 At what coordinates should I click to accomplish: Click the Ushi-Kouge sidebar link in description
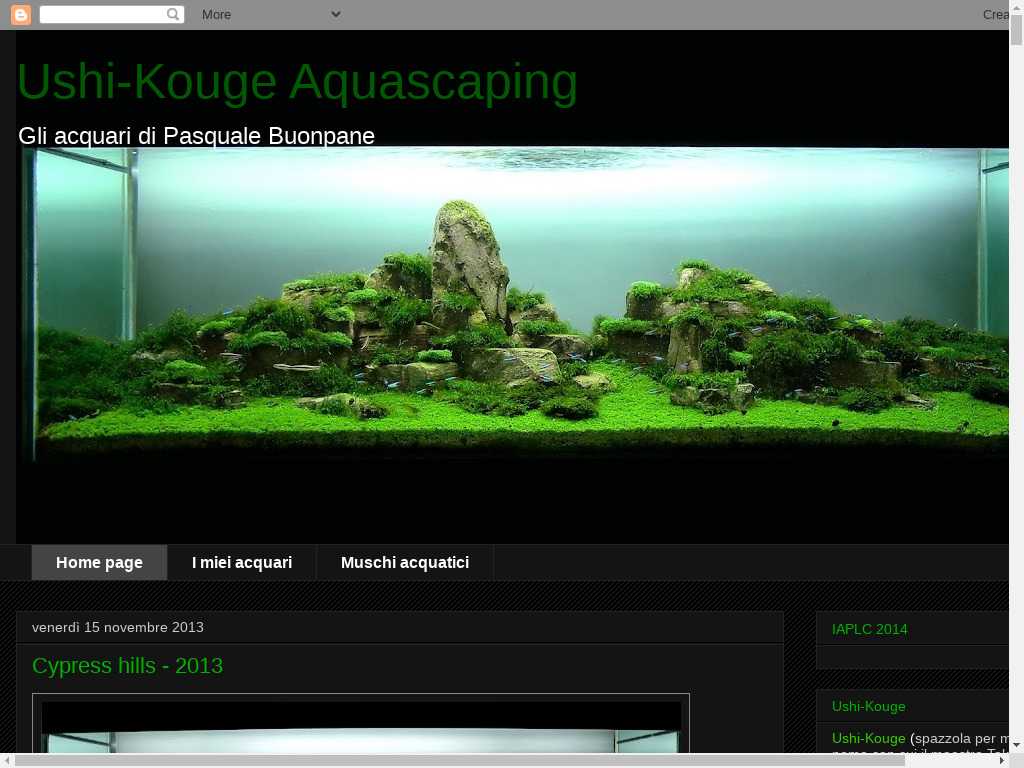pyautogui.click(x=868, y=739)
